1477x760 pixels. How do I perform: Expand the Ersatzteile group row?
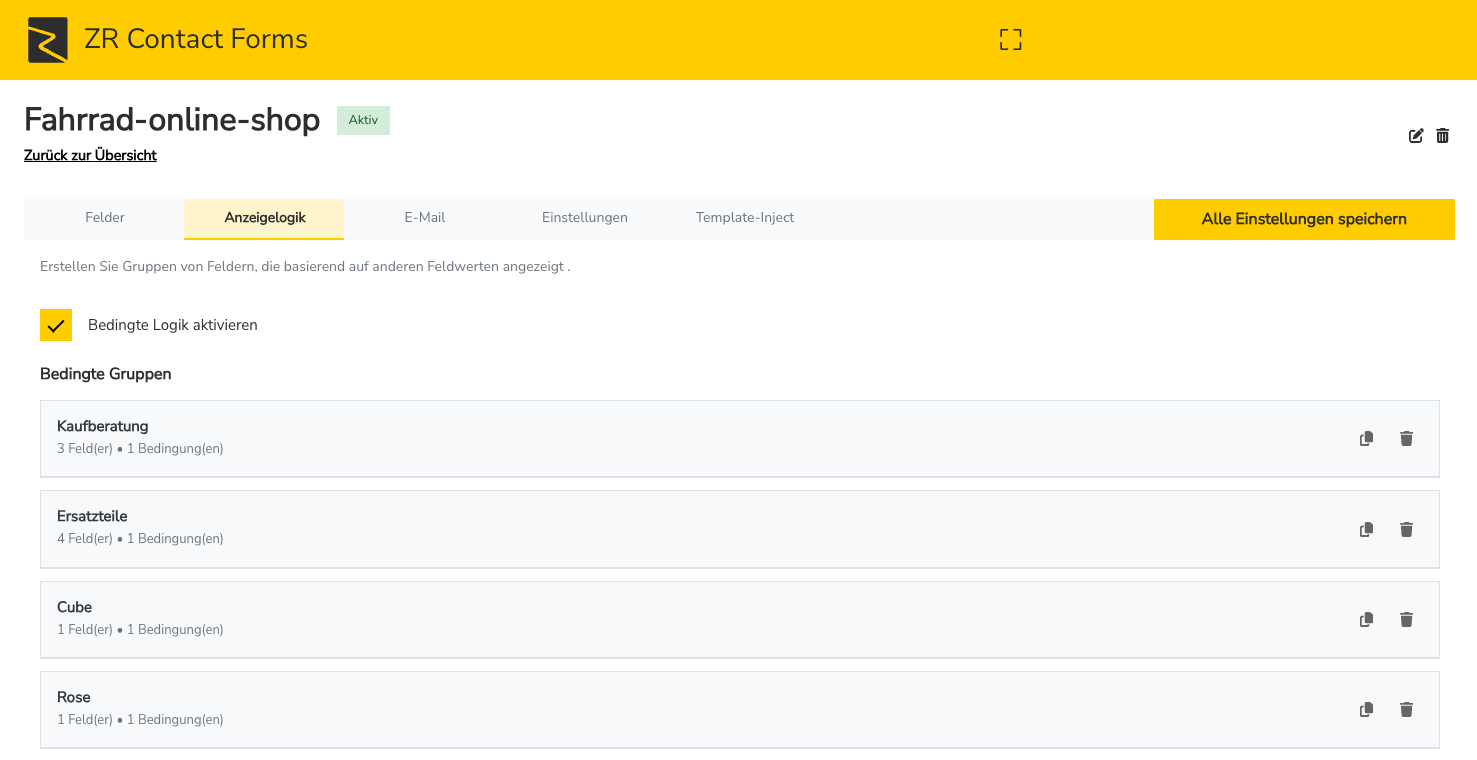click(x=600, y=528)
